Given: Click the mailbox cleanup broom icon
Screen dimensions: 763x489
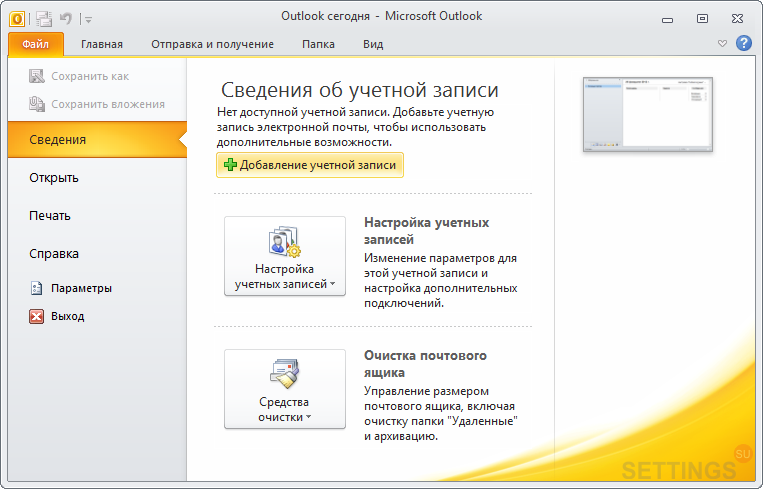Looking at the screenshot, I should coord(285,374).
